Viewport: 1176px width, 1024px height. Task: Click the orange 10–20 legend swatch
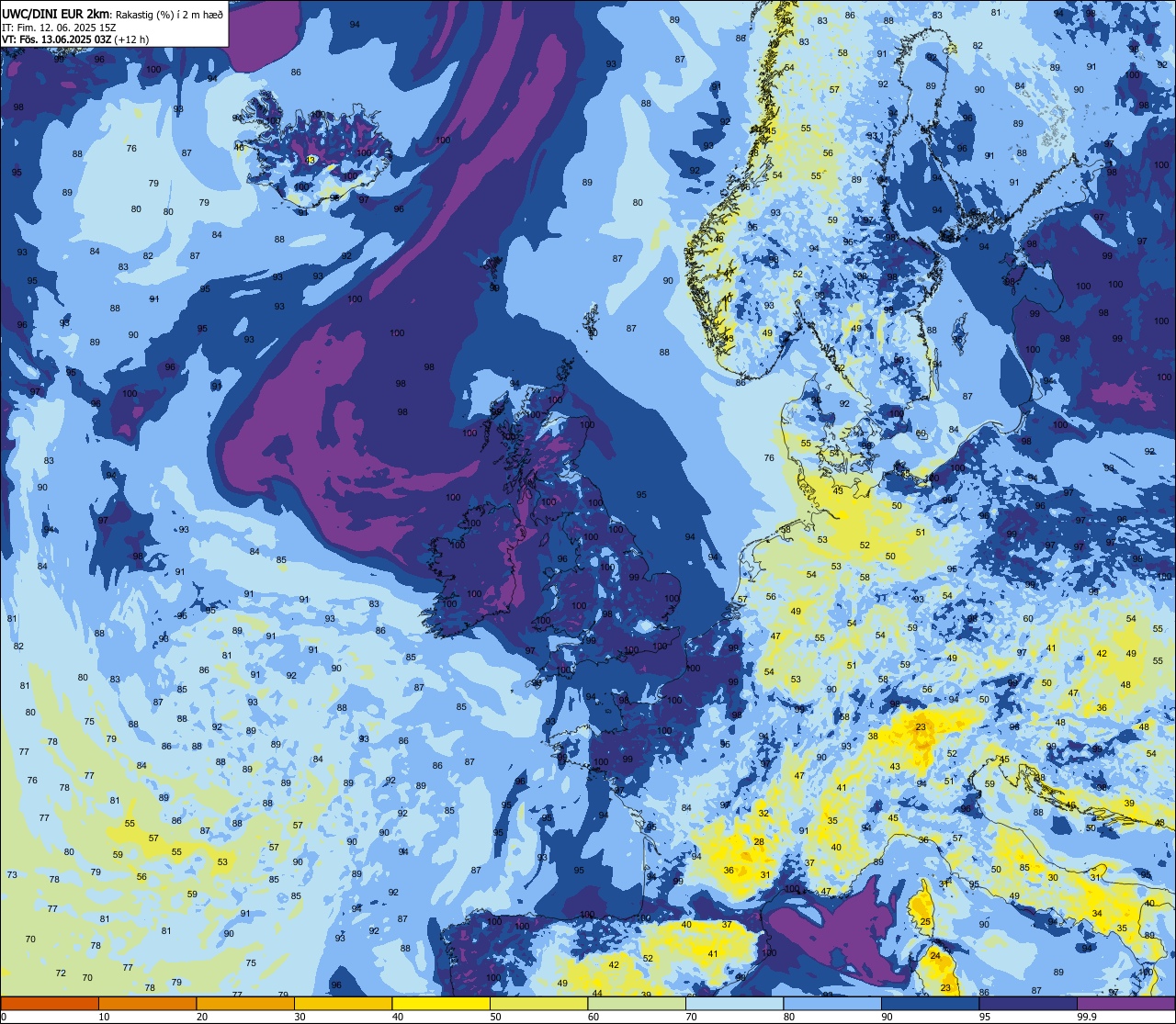[x=147, y=1004]
